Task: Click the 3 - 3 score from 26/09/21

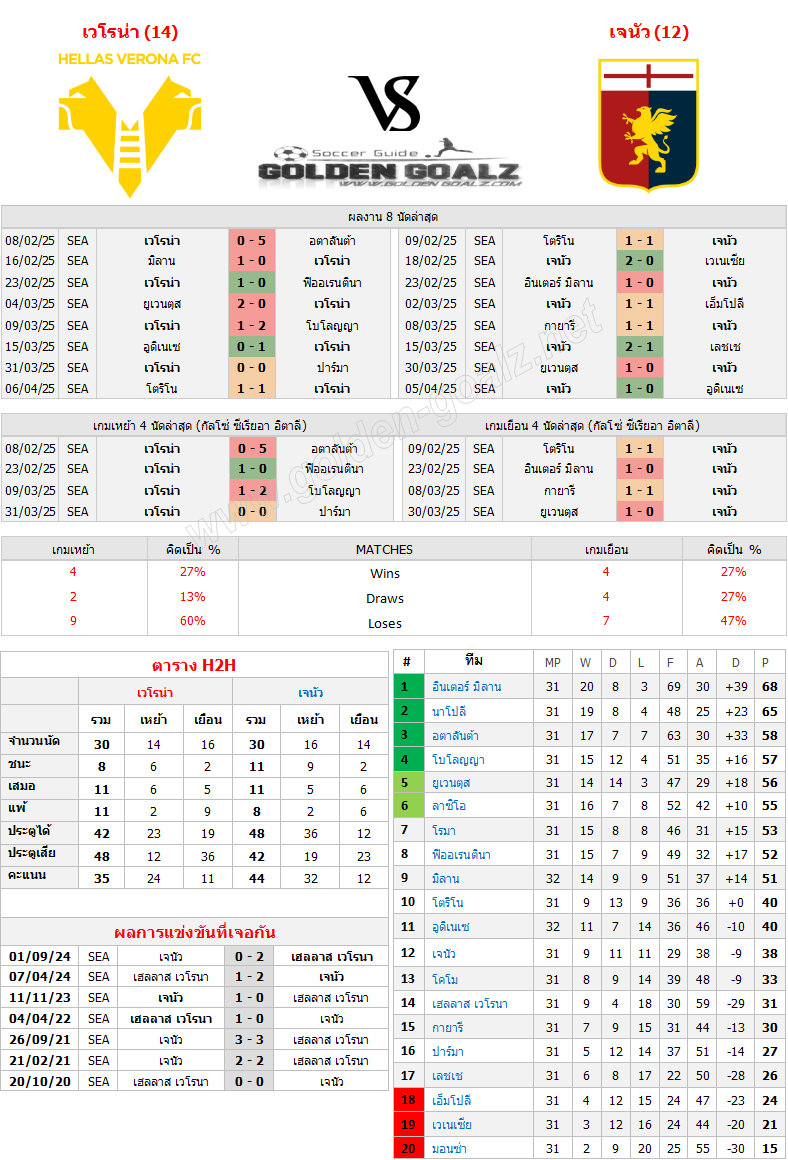Action: click(x=249, y=1039)
